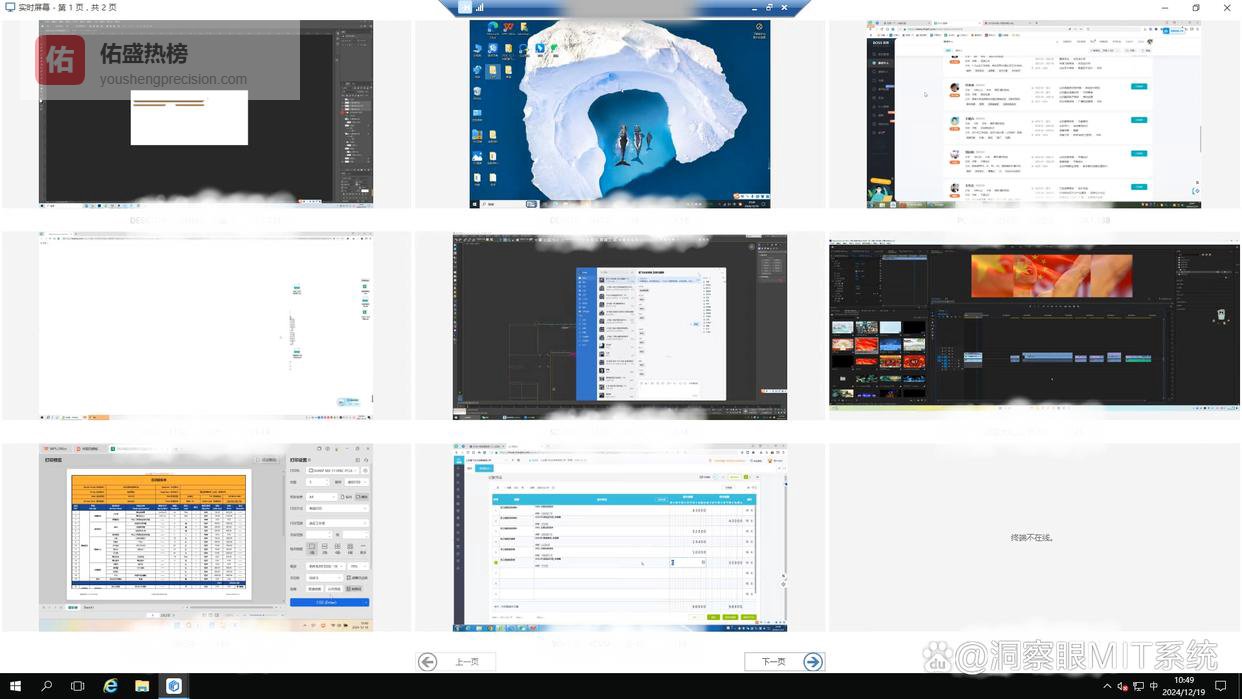Open File Explorer from the taskbar
This screenshot has height=699, width=1242.
point(142,686)
